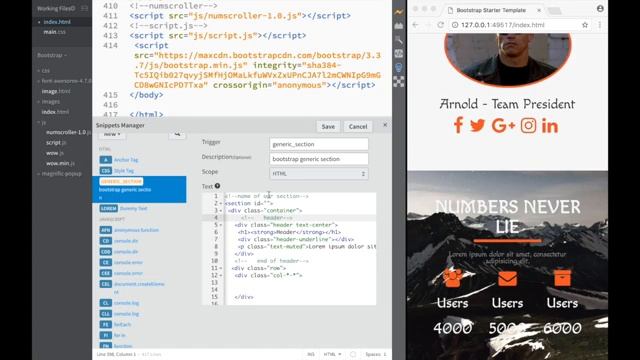
Task: Click the code-window icon in the Brackets sidebar
Action: [x=399, y=53]
